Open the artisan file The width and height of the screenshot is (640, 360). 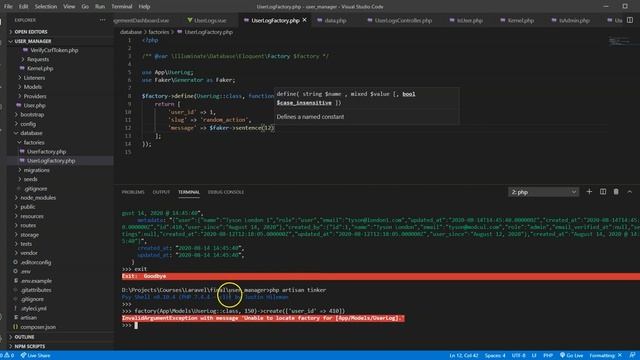[29, 318]
